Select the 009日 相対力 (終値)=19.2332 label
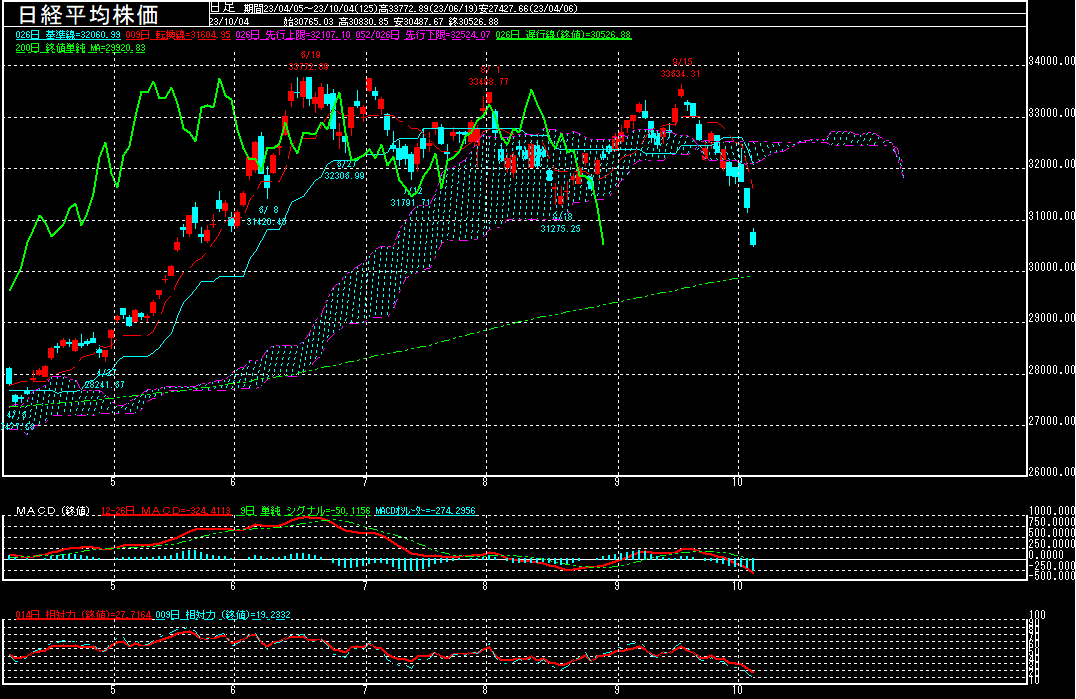 click(x=223, y=615)
